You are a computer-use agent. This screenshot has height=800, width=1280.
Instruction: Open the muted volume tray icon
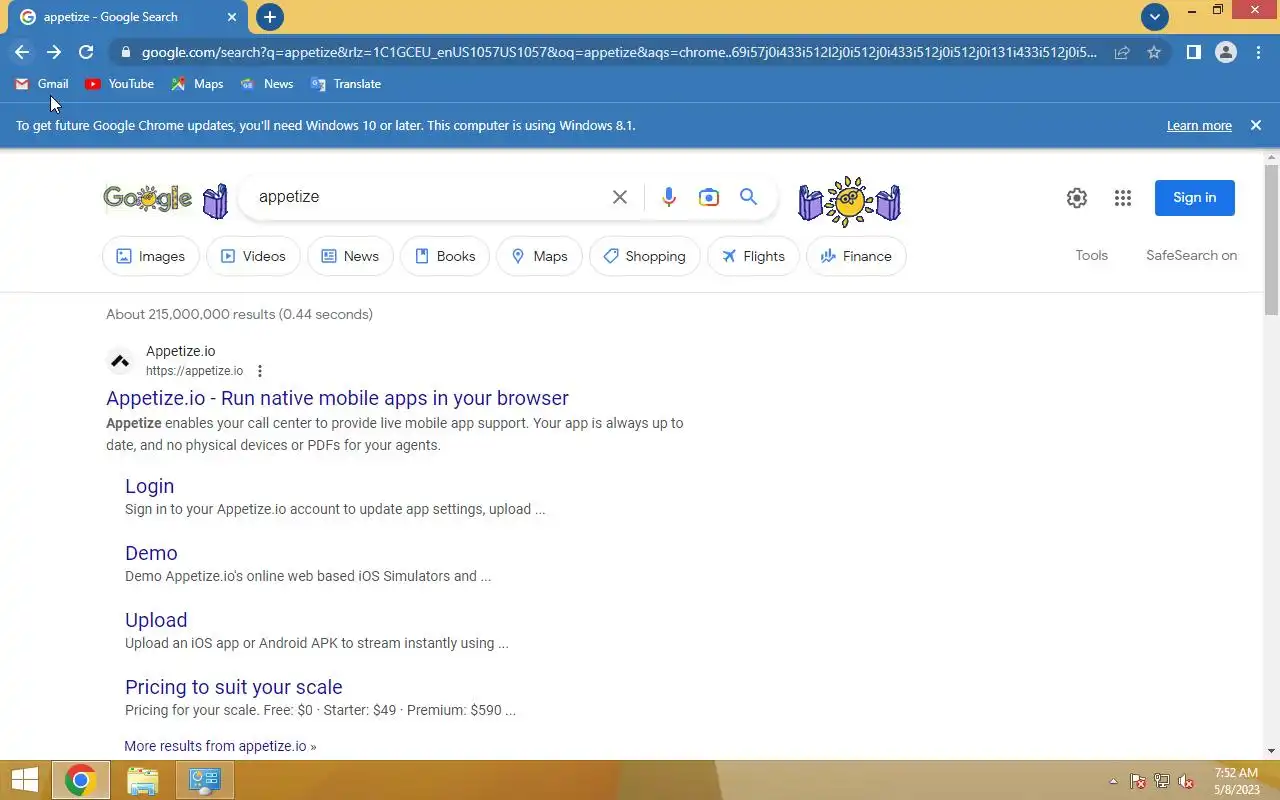pos(1187,781)
